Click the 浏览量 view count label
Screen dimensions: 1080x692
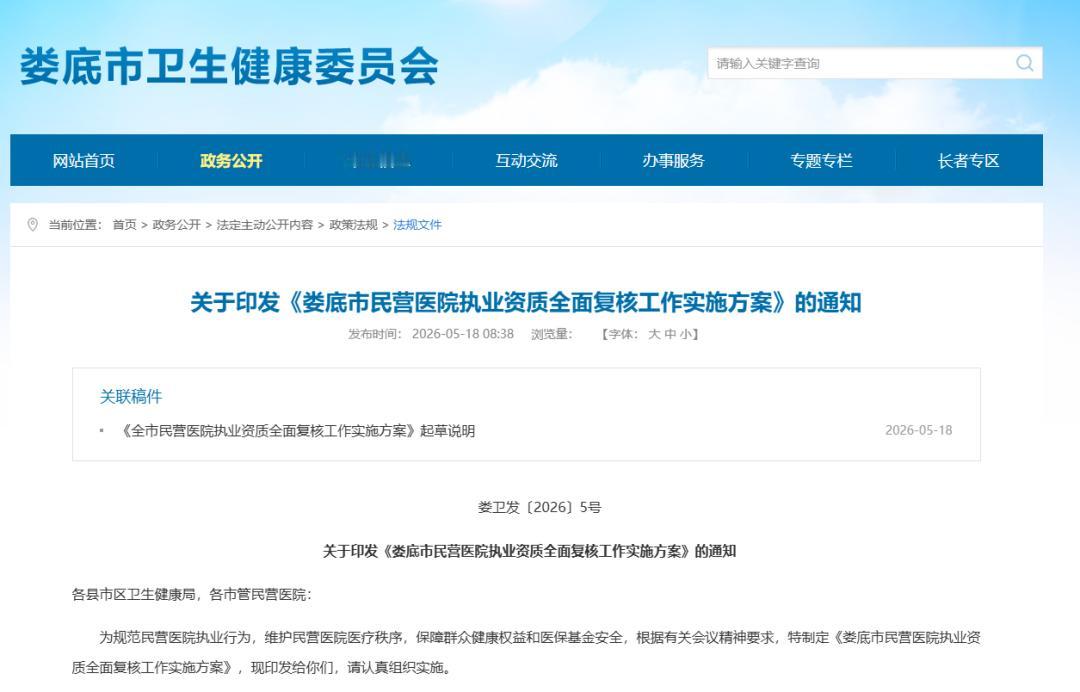tap(552, 334)
